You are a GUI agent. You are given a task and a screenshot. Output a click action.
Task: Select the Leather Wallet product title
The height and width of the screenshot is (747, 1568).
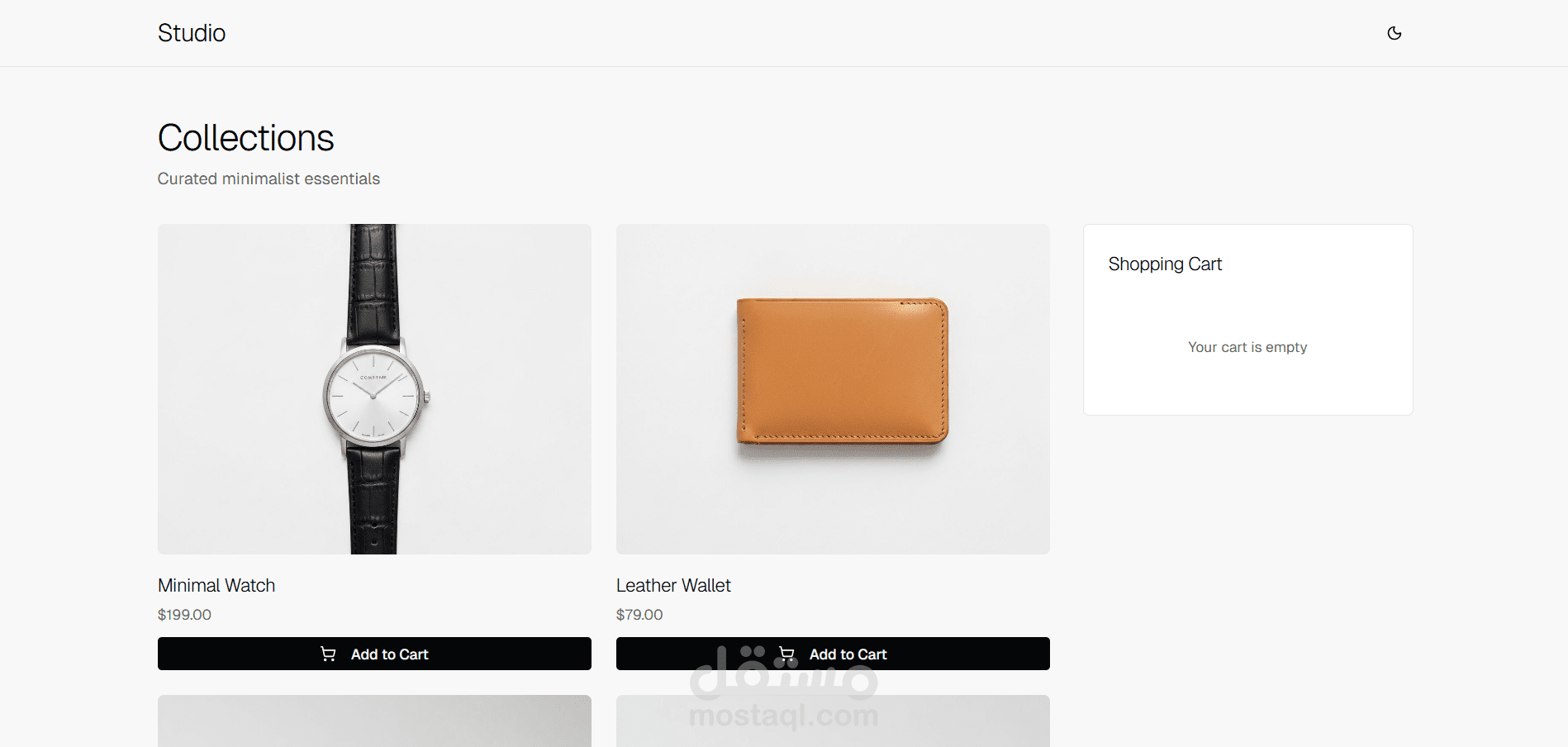673,585
